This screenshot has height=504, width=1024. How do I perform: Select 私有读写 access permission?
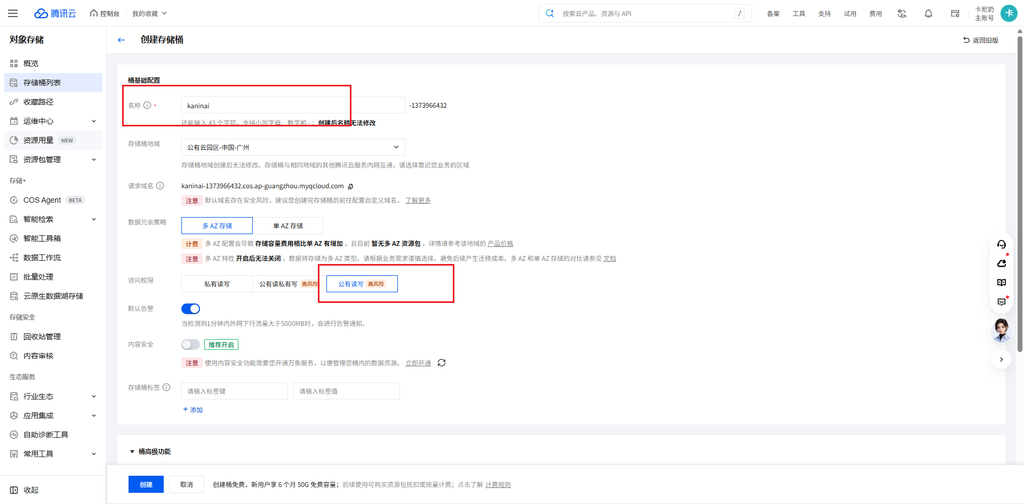point(217,284)
